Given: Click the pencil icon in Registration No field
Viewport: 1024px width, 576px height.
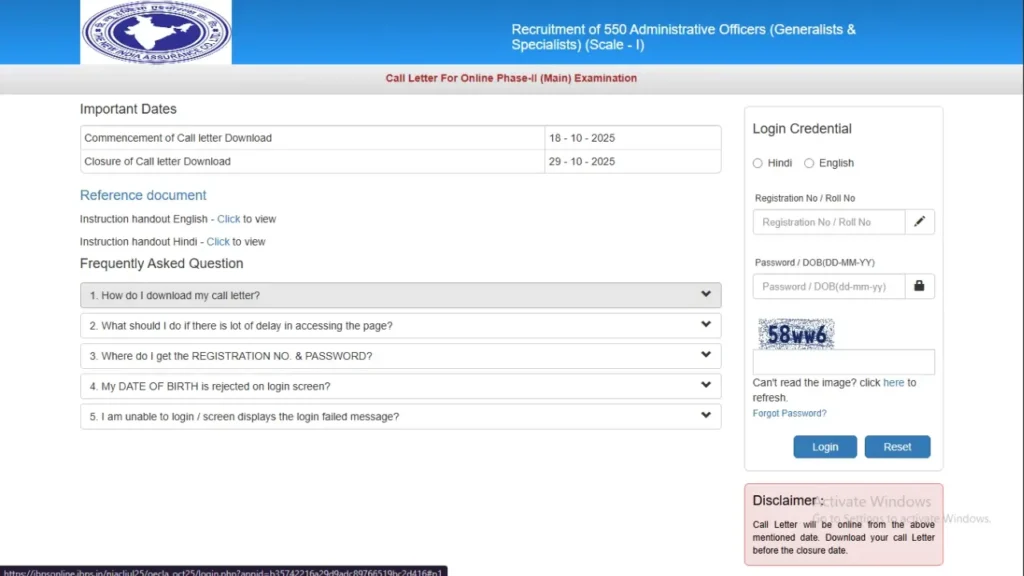Looking at the screenshot, I should tap(919, 221).
